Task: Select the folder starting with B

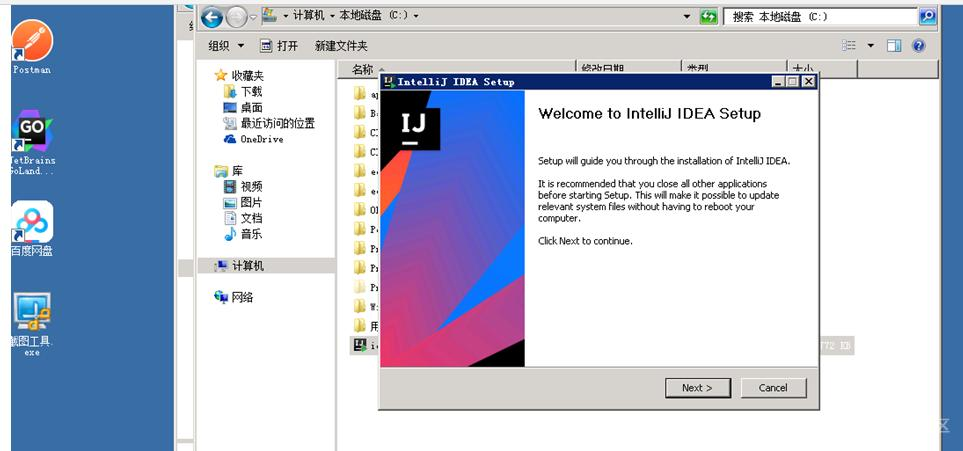Action: (x=365, y=113)
